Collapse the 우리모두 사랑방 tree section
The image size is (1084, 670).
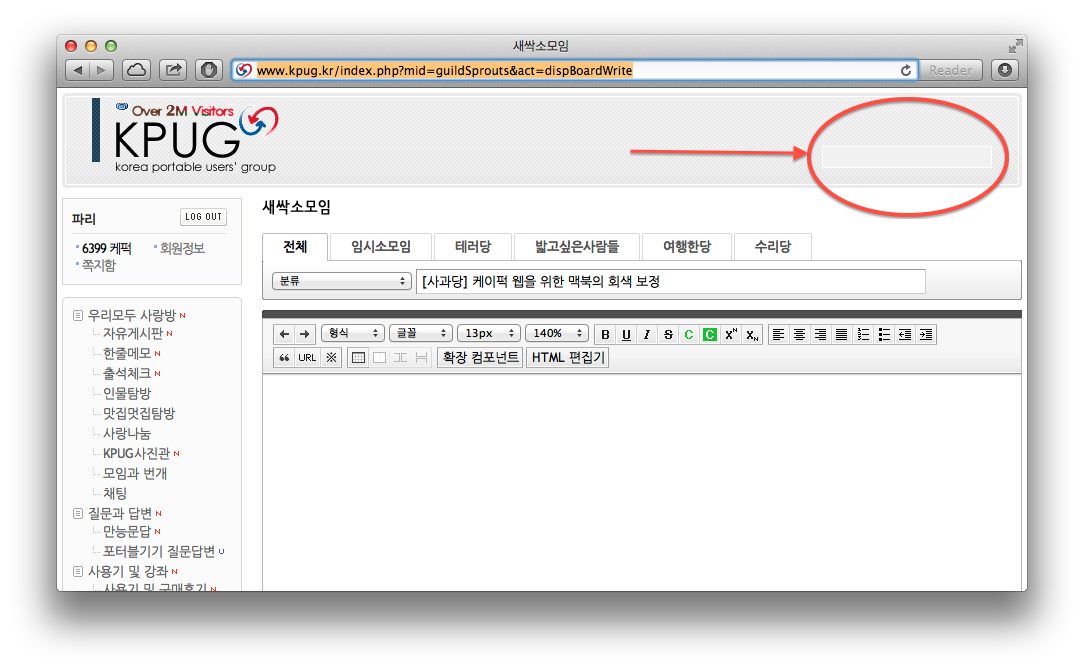tap(77, 315)
